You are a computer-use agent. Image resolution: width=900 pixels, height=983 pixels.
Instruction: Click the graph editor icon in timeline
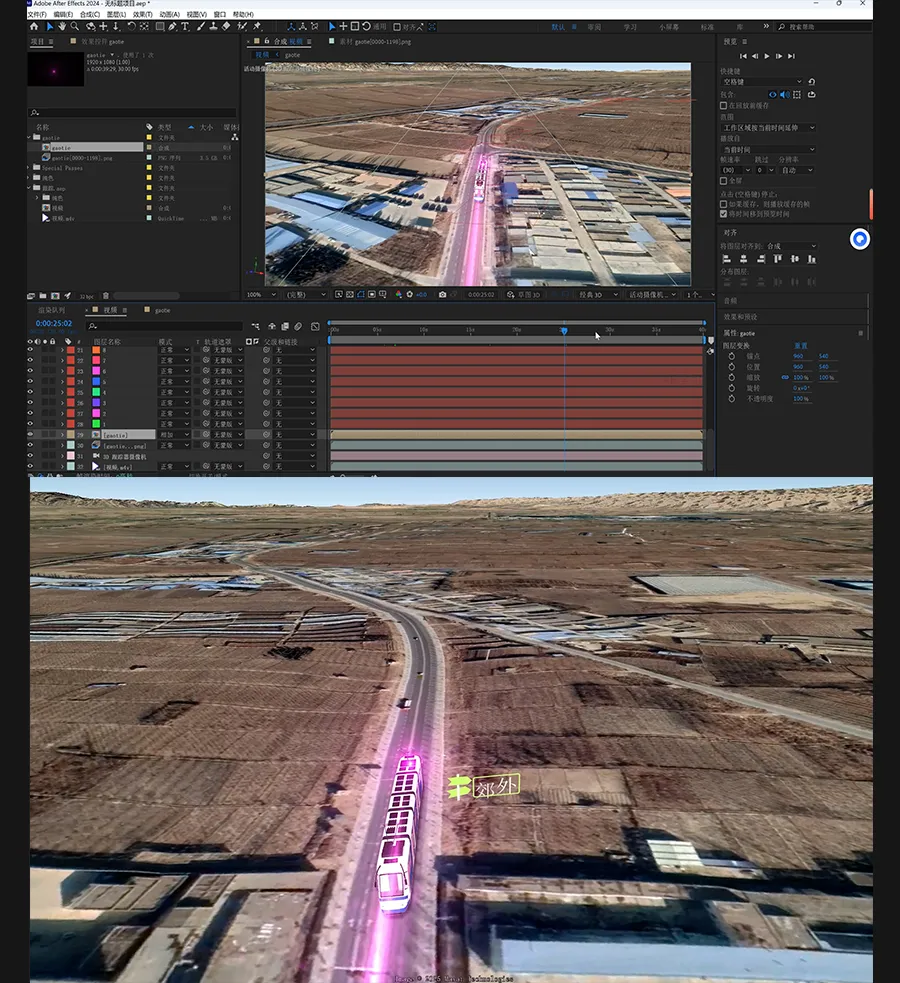tap(315, 326)
